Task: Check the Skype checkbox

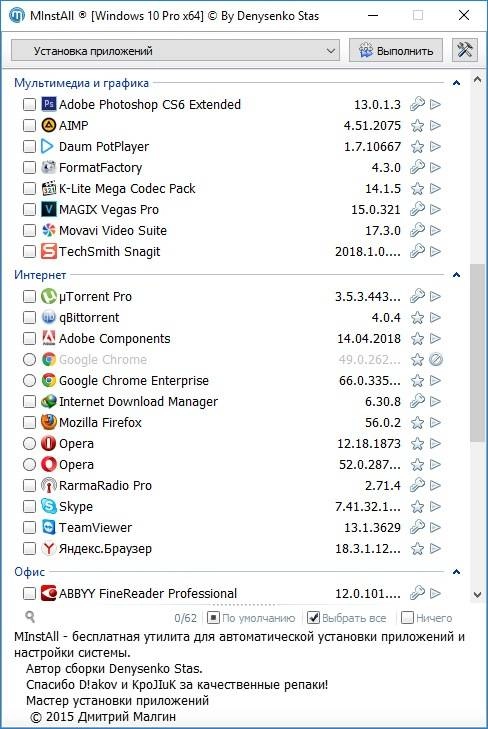Action: pyautogui.click(x=29, y=506)
